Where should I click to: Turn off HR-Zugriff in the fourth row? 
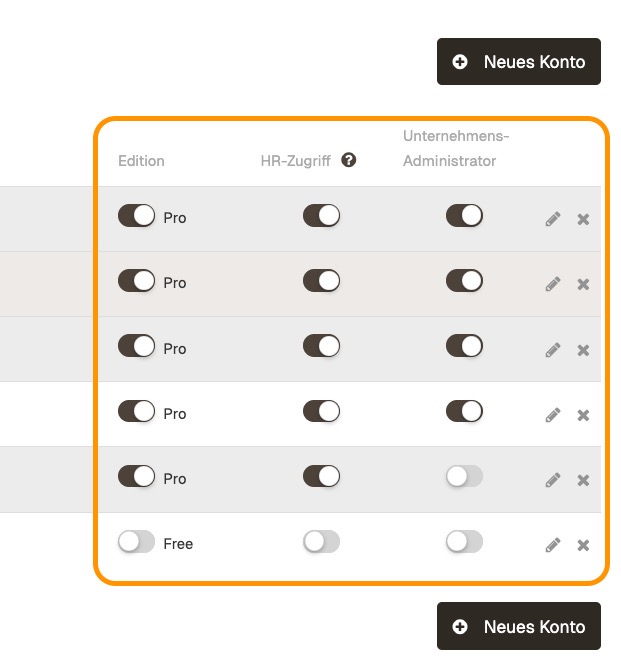tap(321, 412)
